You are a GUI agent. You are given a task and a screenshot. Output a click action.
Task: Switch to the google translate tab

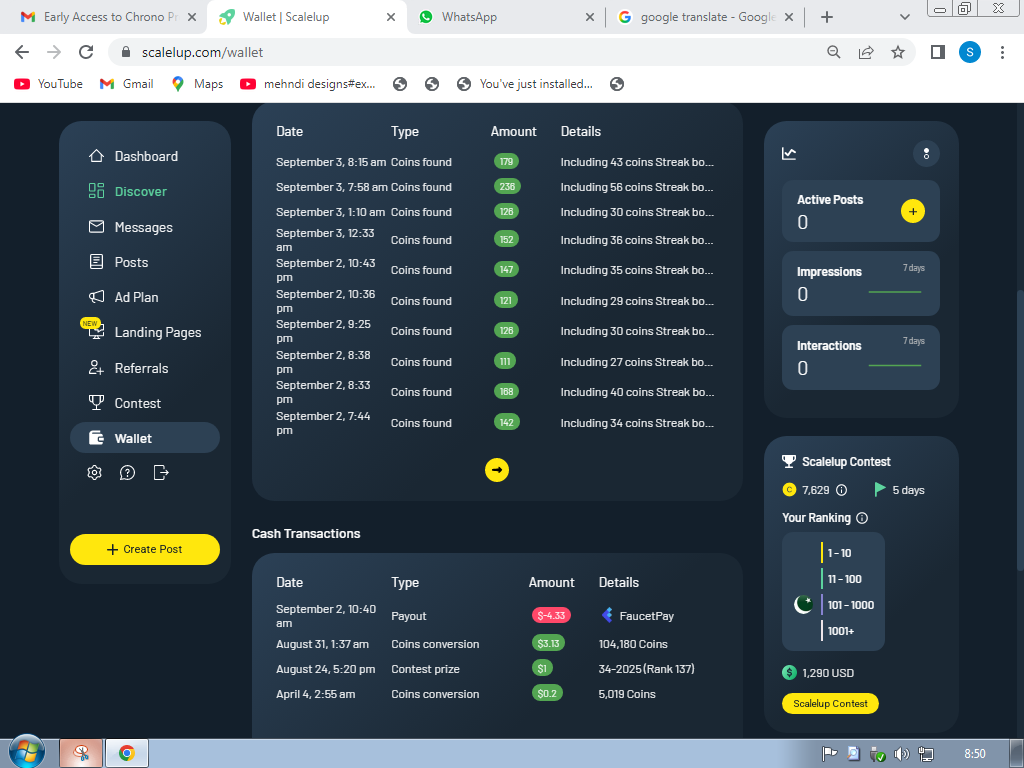706,17
